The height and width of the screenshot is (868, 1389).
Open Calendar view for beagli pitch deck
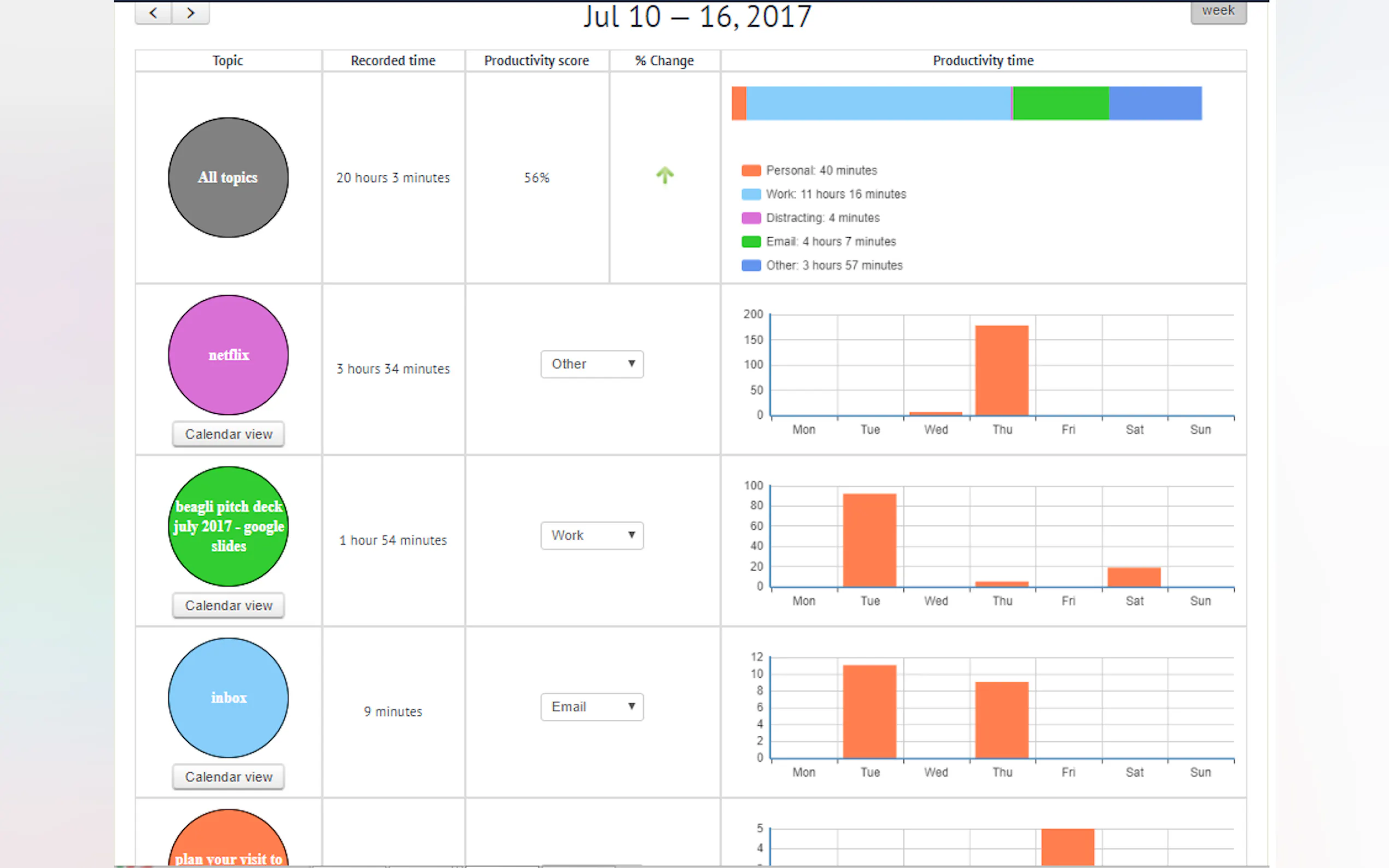coord(228,606)
